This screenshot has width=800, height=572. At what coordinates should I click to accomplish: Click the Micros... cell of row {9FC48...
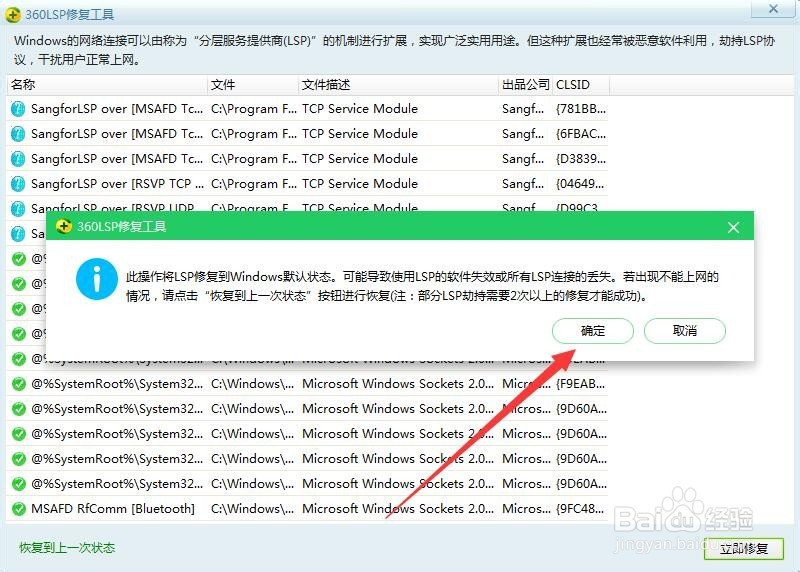526,509
